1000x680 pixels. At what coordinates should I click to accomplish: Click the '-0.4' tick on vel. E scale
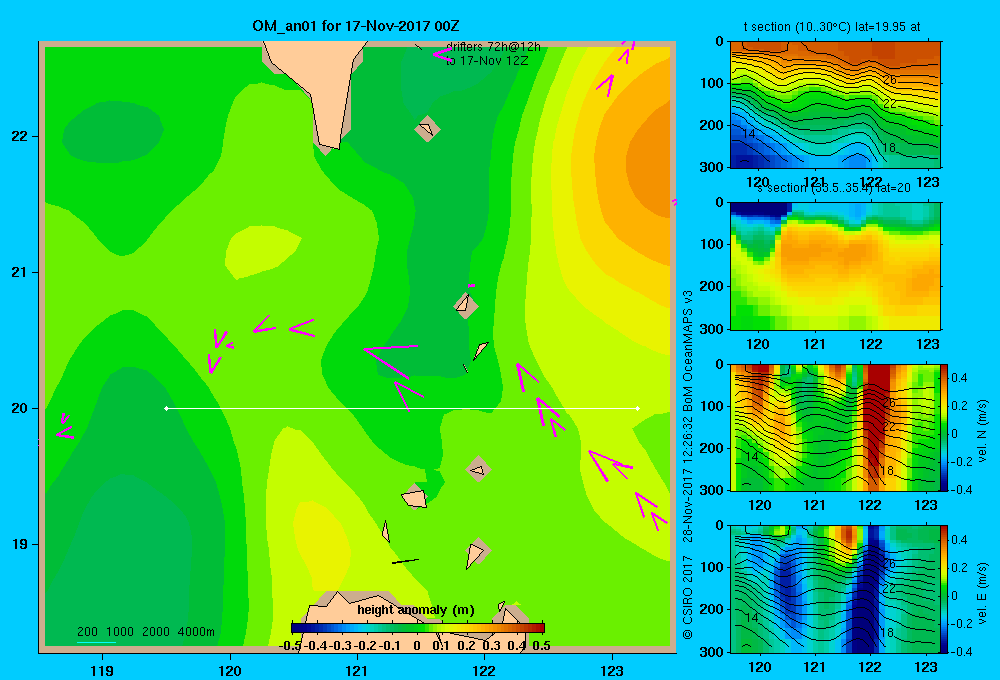tap(960, 651)
